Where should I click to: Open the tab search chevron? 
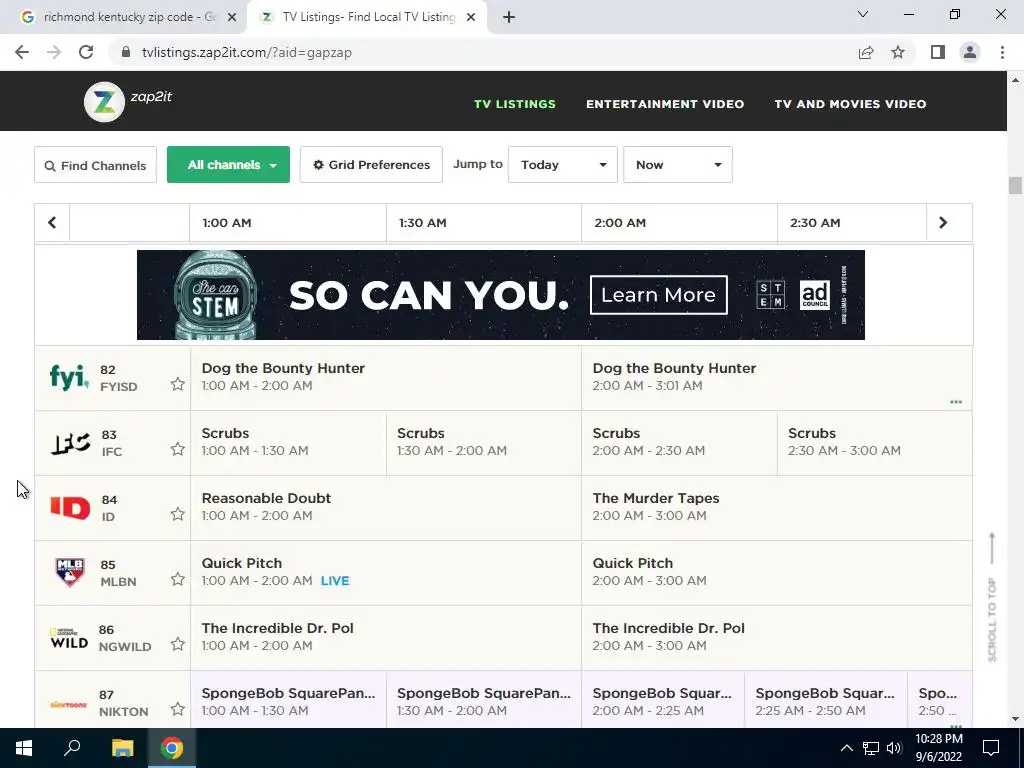[863, 14]
